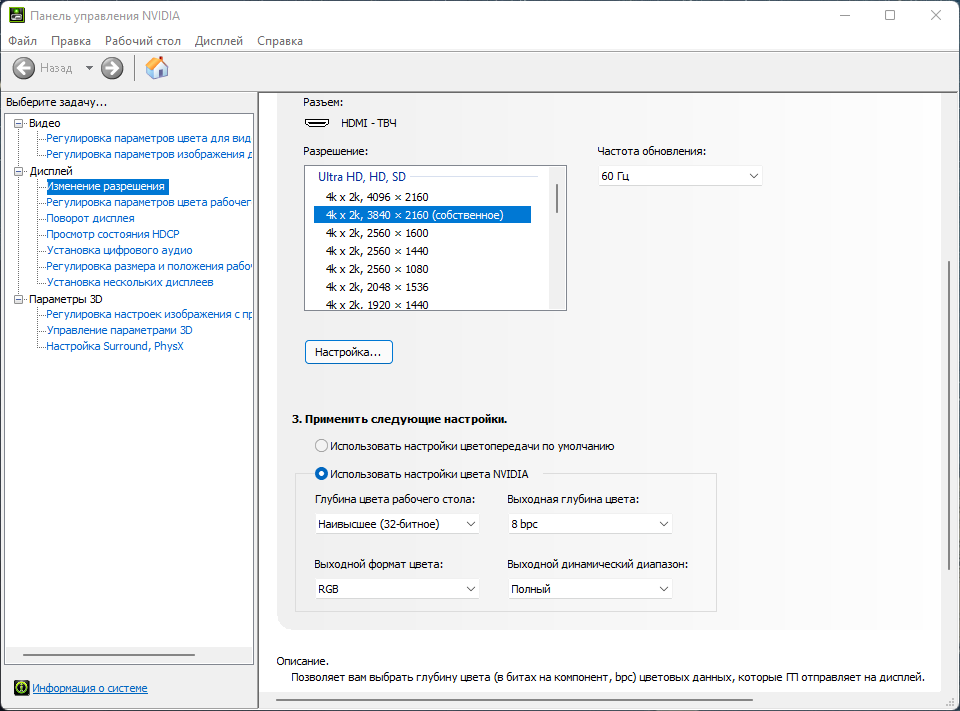The image size is (960, 711).
Task: Collapse the Параметры 3D tree node
Action: pyautogui.click(x=18, y=299)
